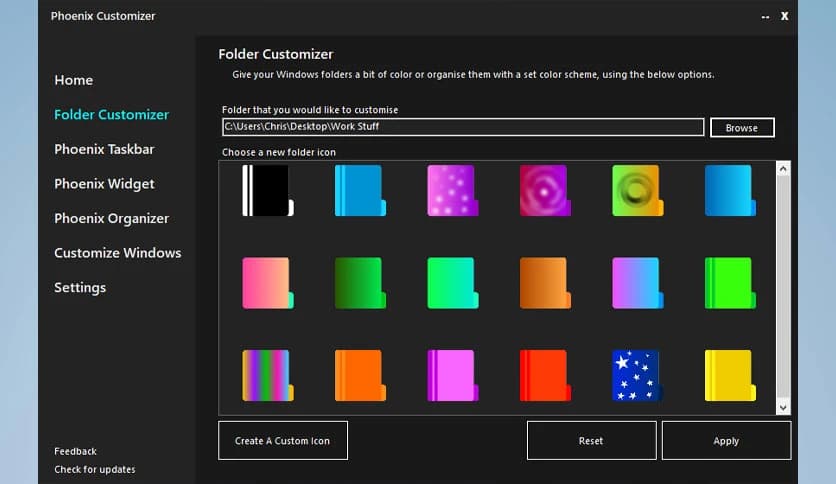Apply the selected folder icon

pyautogui.click(x=726, y=440)
